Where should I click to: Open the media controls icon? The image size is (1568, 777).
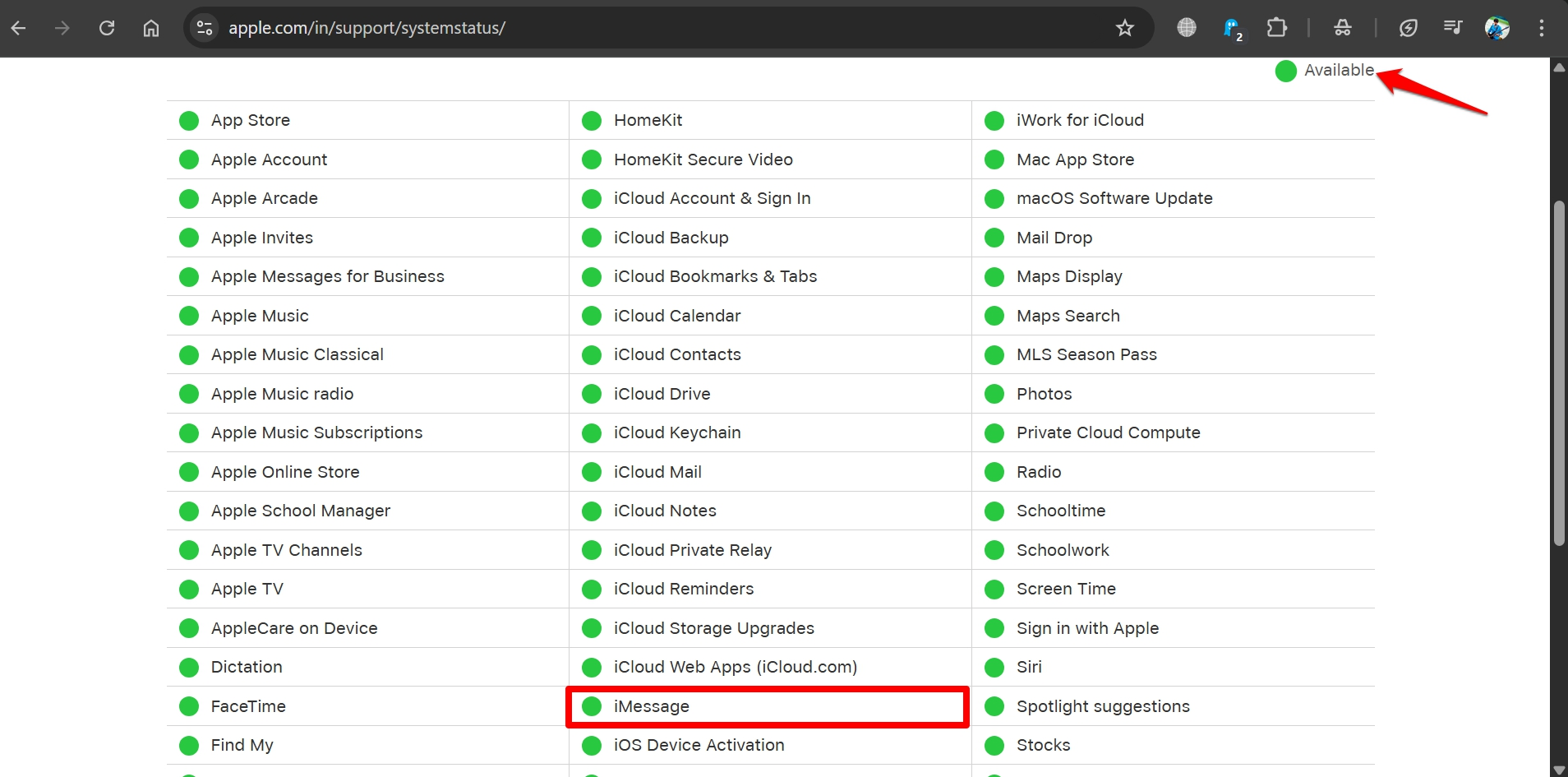tap(1452, 28)
